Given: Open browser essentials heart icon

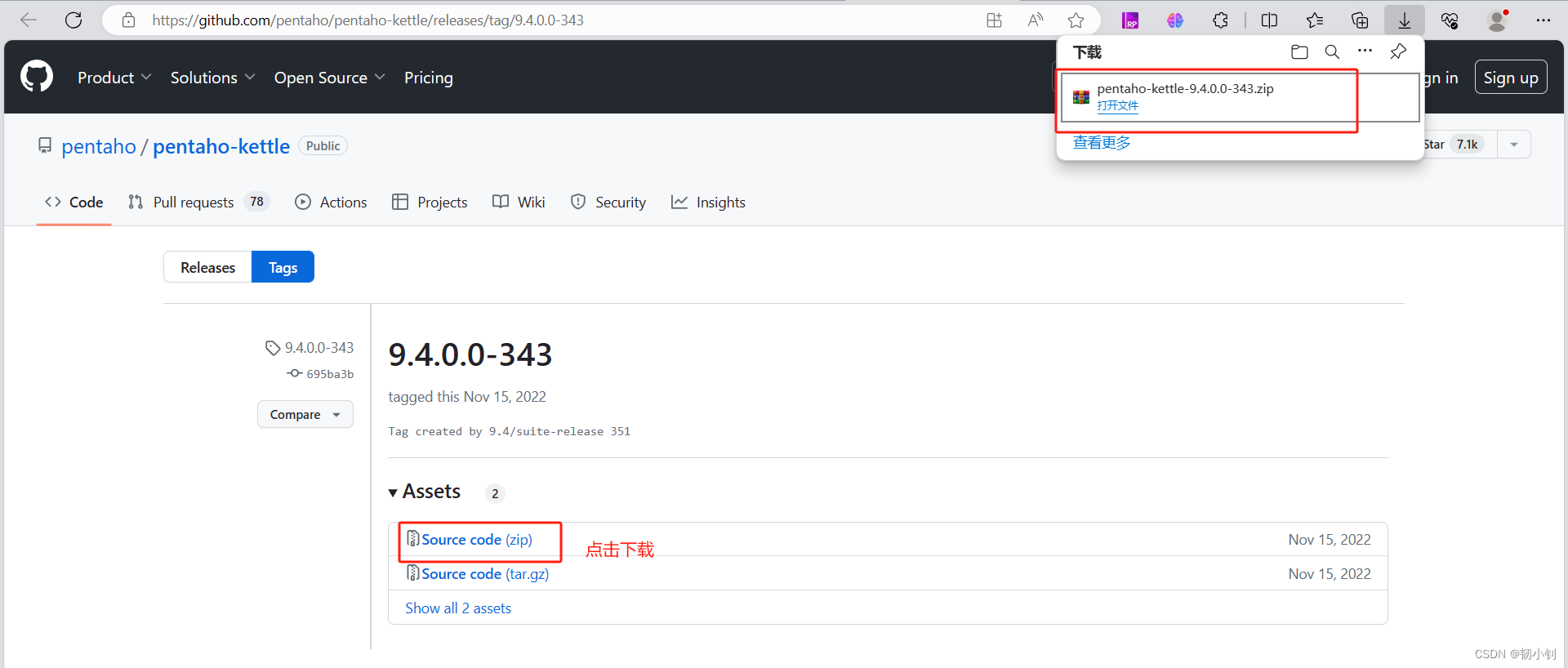Looking at the screenshot, I should 1450,20.
